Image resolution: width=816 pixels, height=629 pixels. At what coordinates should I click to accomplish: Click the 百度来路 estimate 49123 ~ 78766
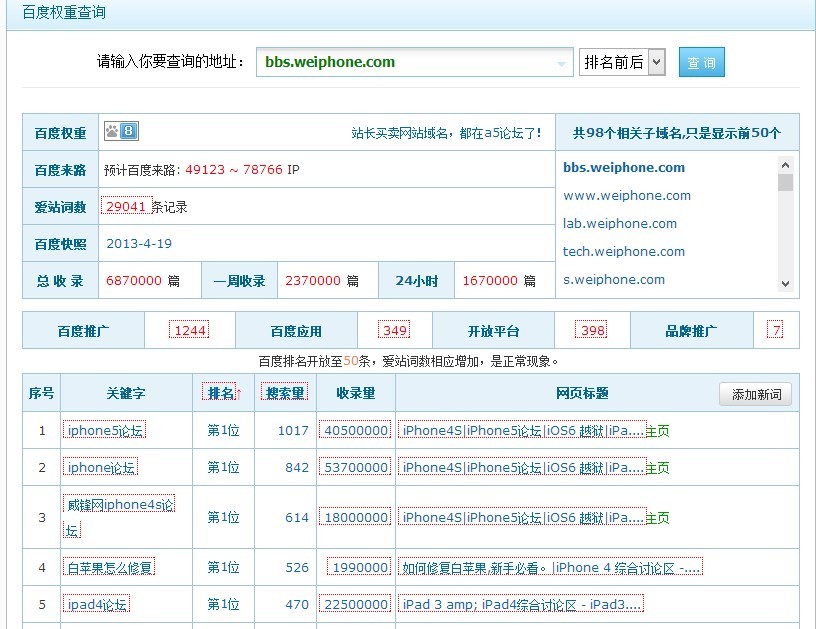pos(234,170)
